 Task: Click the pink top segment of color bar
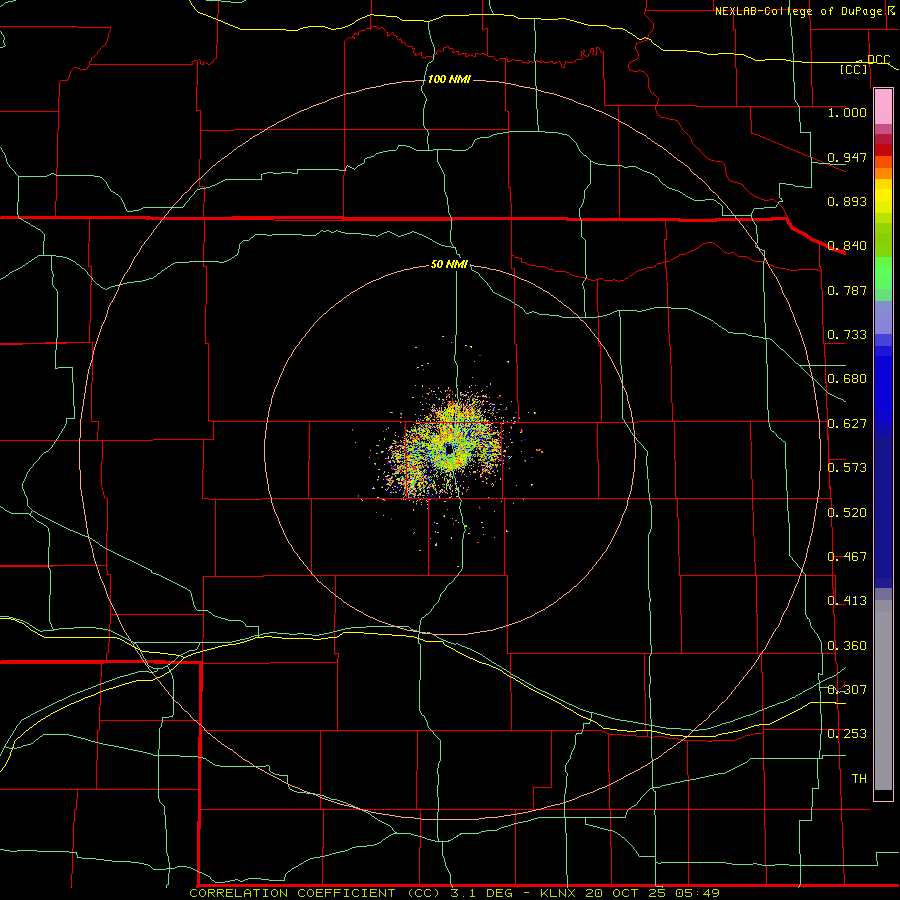pos(883,107)
